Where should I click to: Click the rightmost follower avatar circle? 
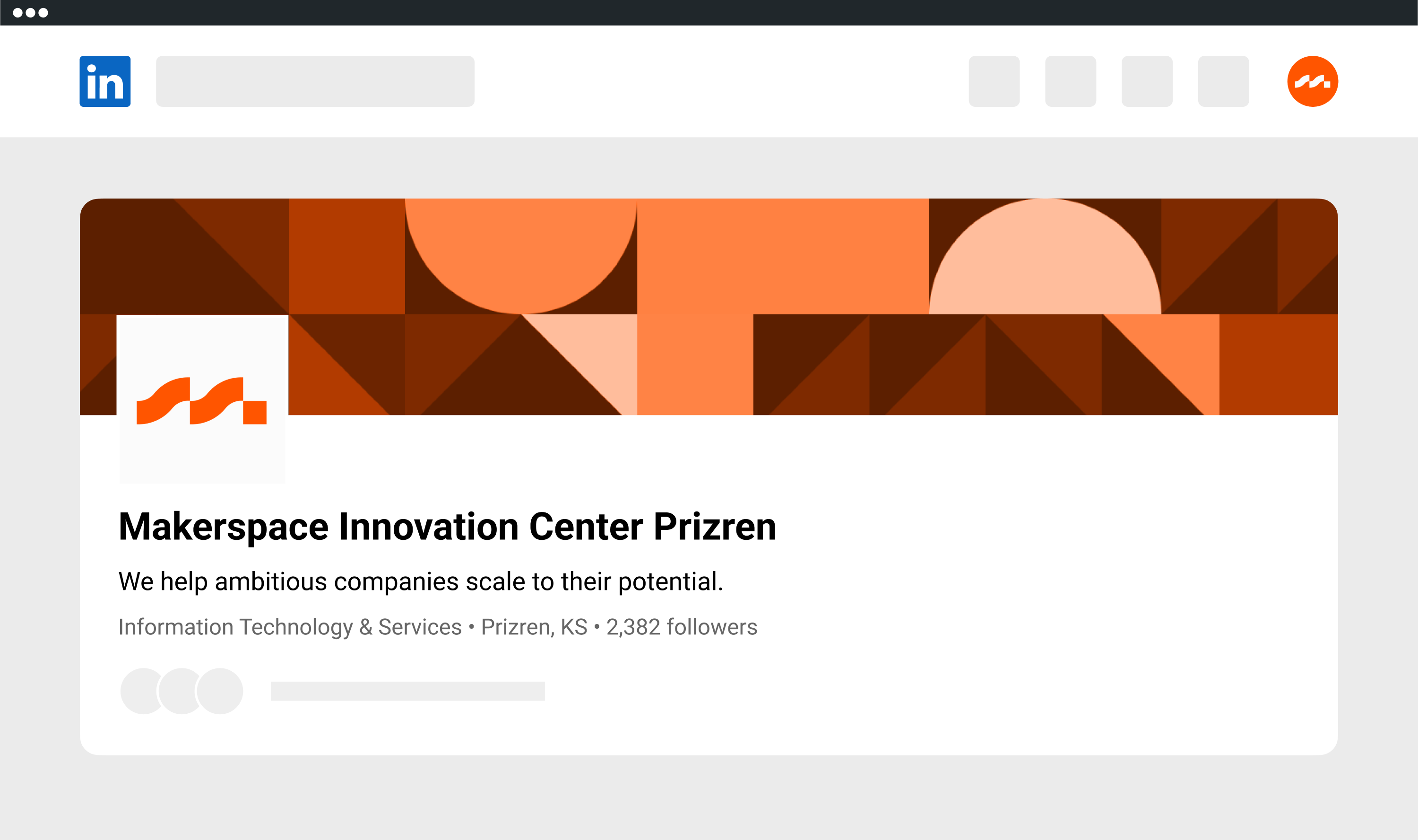(220, 691)
